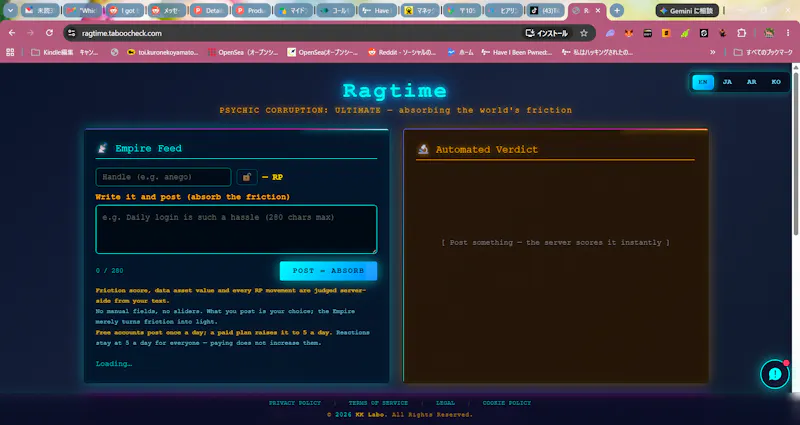
Task: Open the purple feather extension icon
Action: 610,33
